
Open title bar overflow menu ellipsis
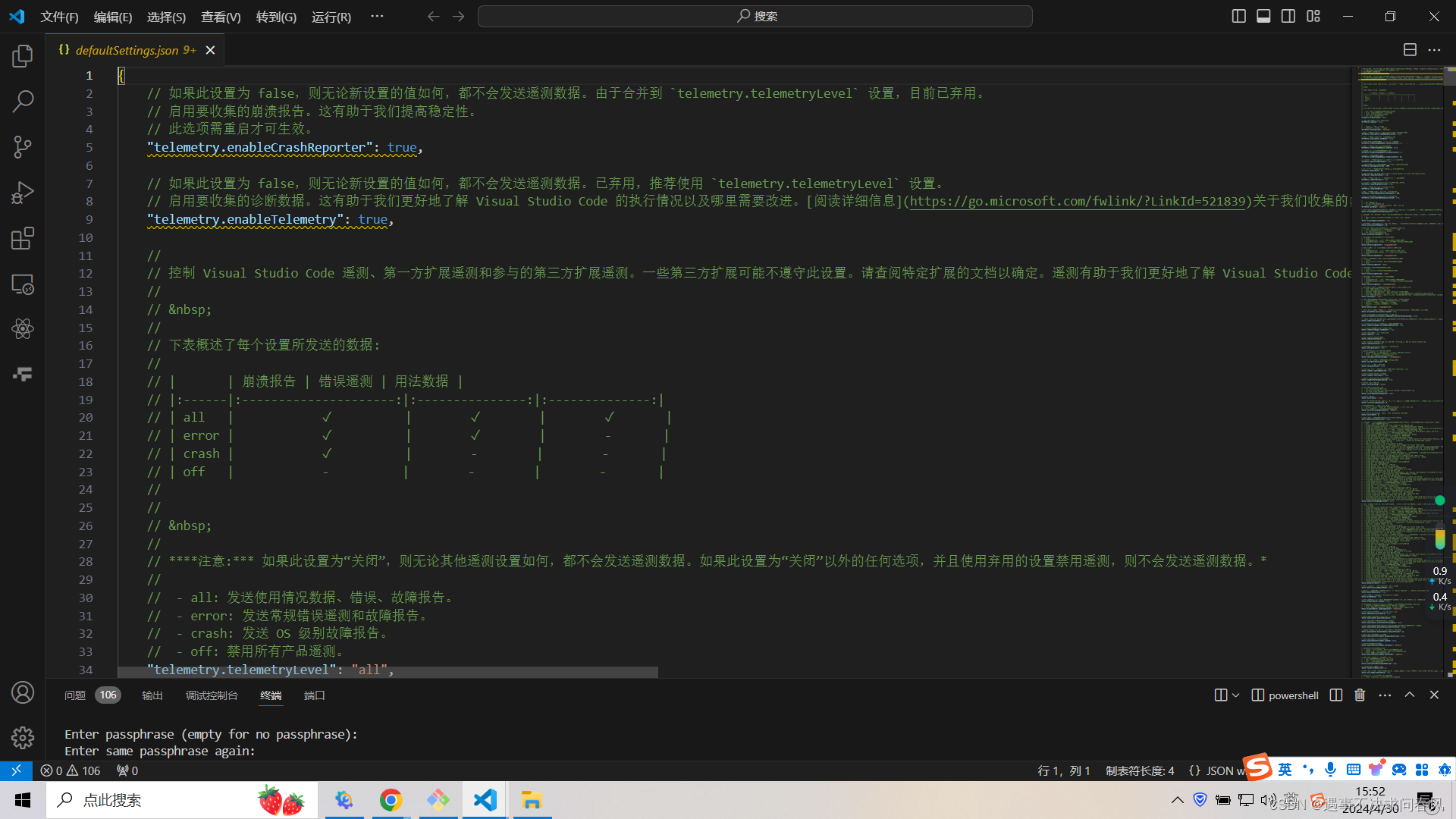tap(377, 16)
